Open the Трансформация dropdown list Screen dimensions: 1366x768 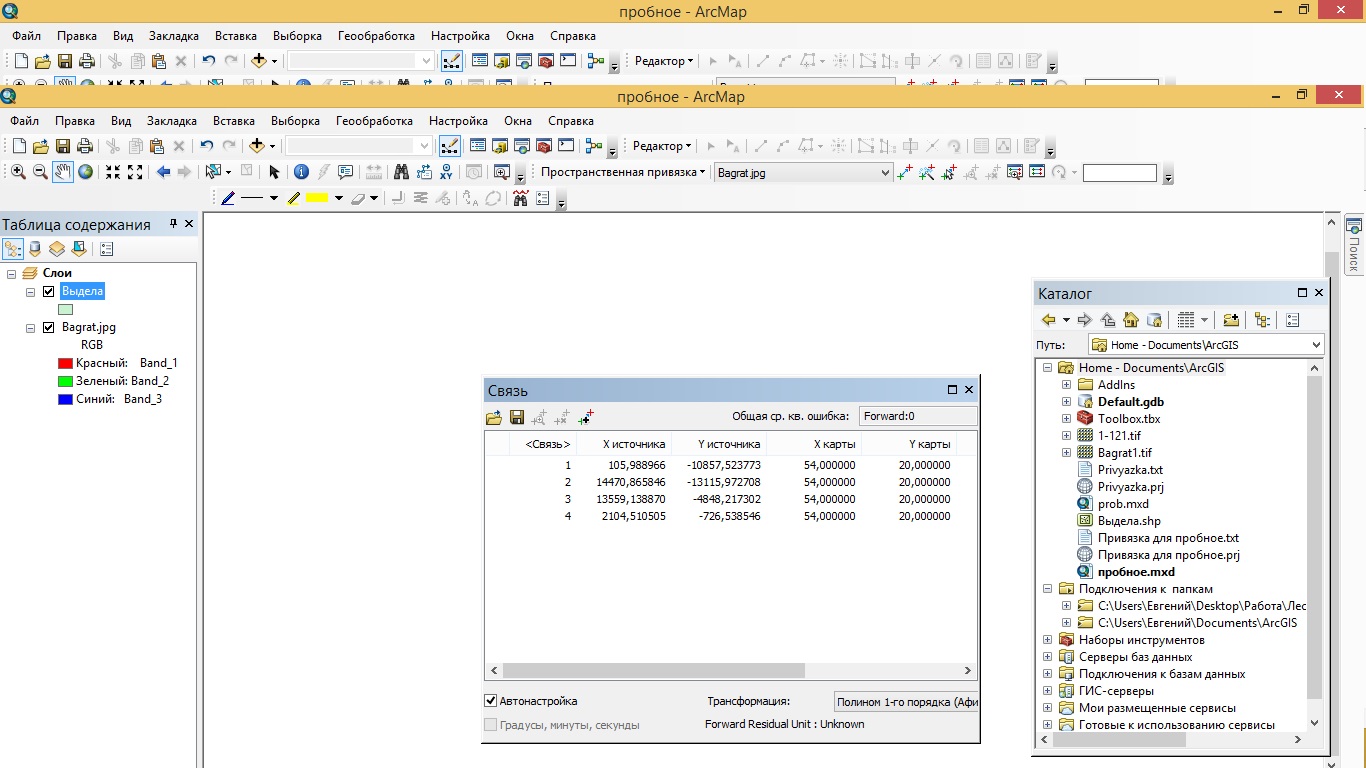906,702
